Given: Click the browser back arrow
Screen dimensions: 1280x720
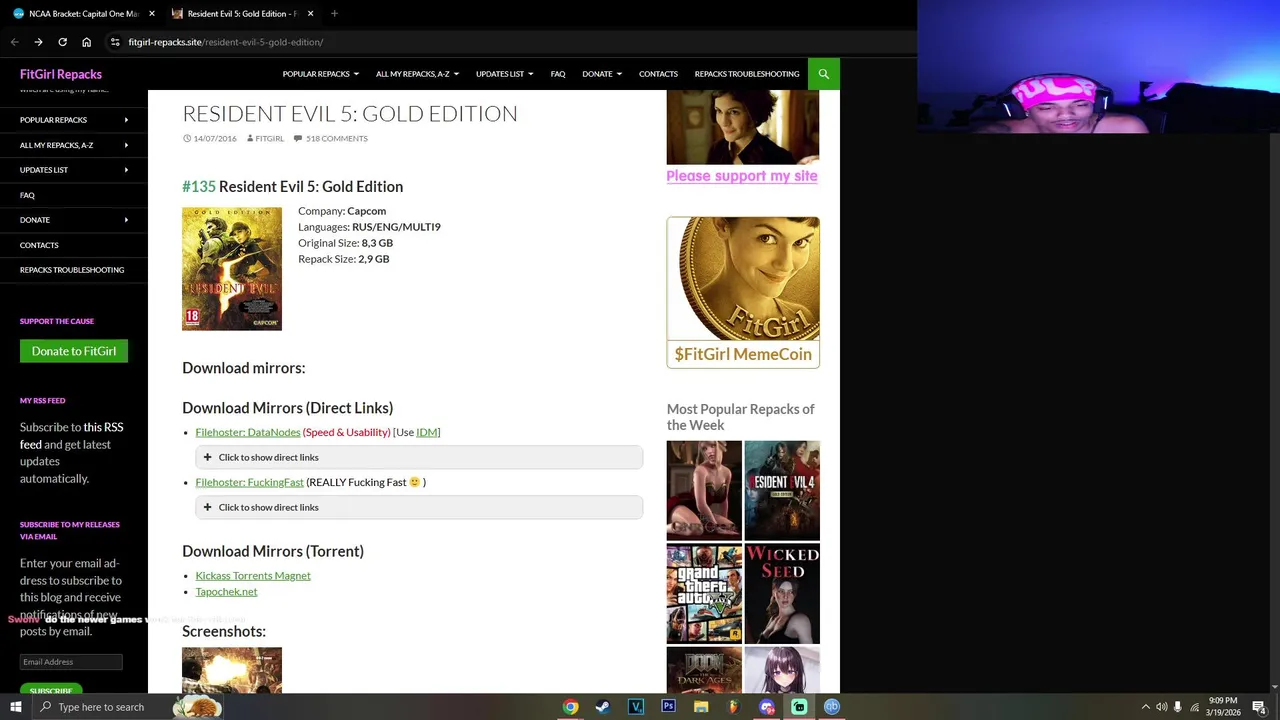Looking at the screenshot, I should click(14, 42).
